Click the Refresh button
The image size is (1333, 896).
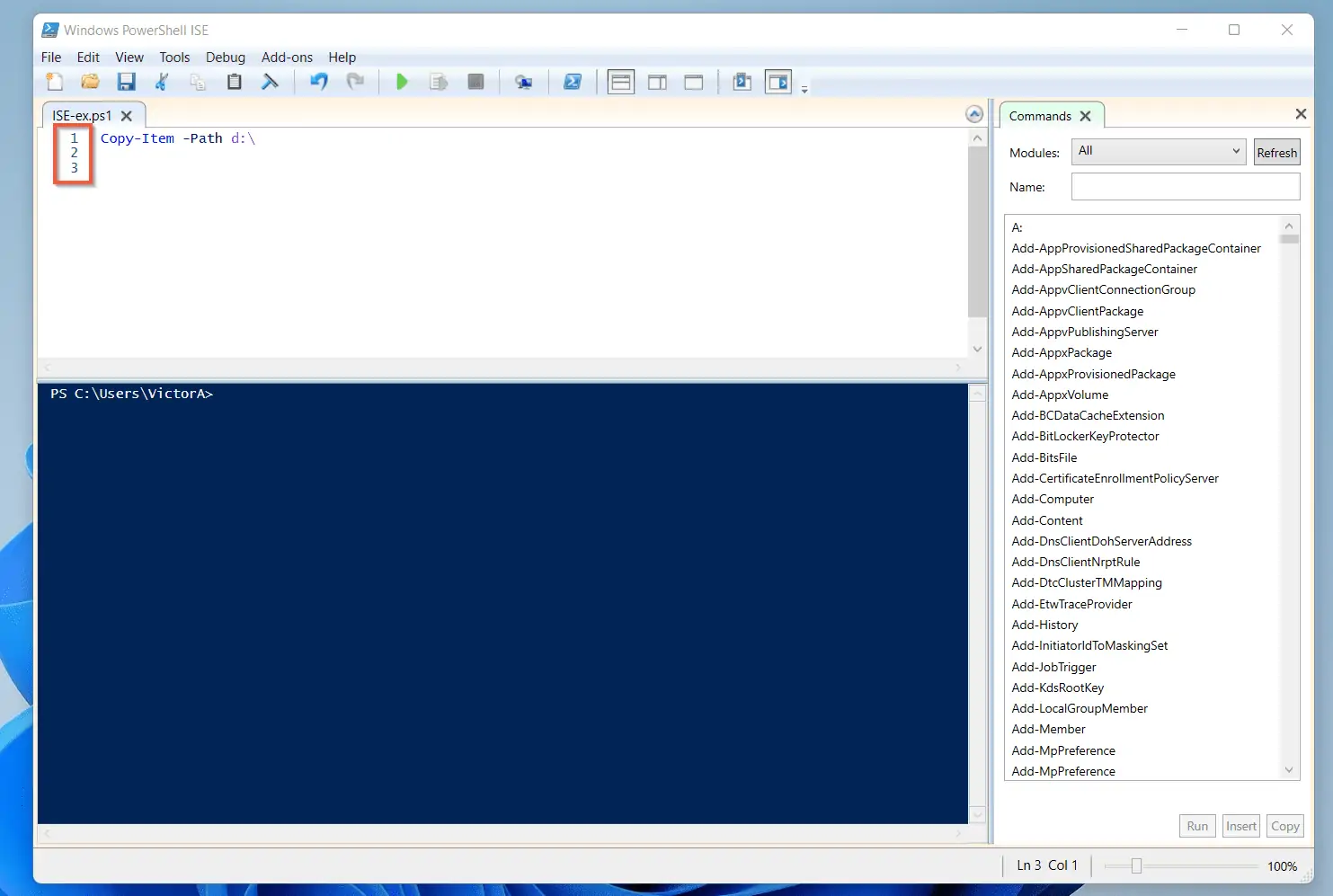click(x=1276, y=153)
